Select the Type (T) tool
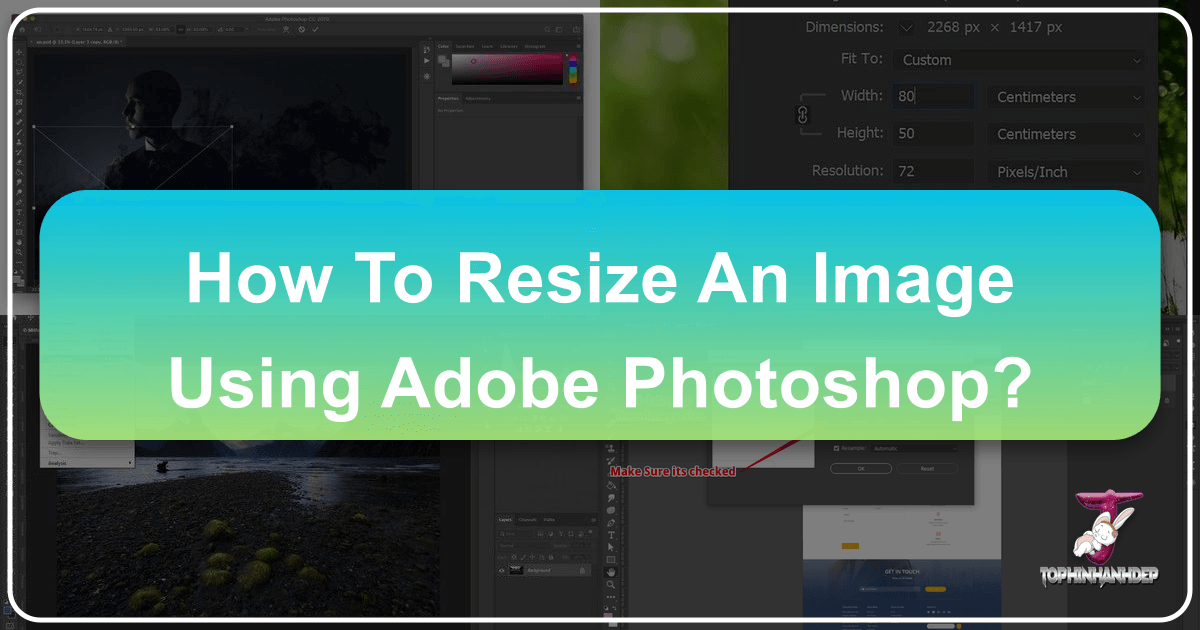 click(612, 536)
